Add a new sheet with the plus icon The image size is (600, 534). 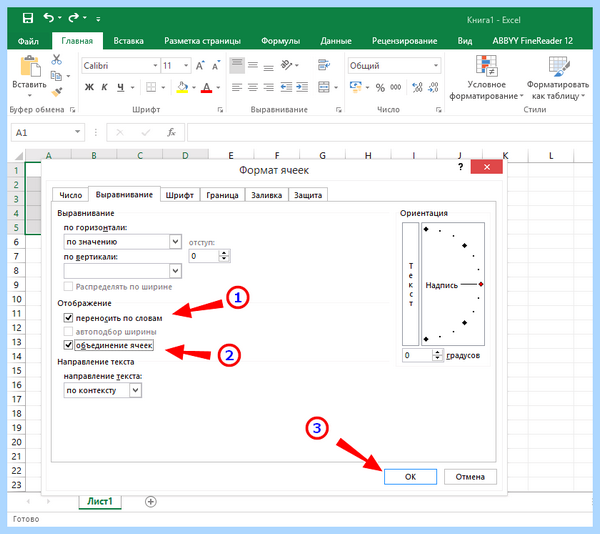point(151,501)
